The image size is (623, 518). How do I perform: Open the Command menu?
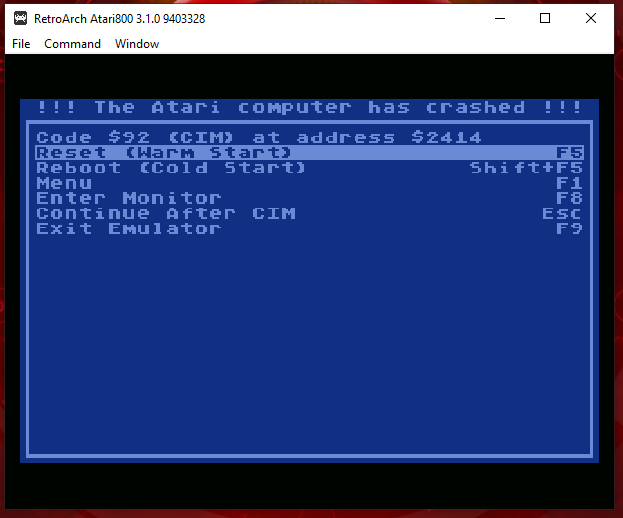72,44
